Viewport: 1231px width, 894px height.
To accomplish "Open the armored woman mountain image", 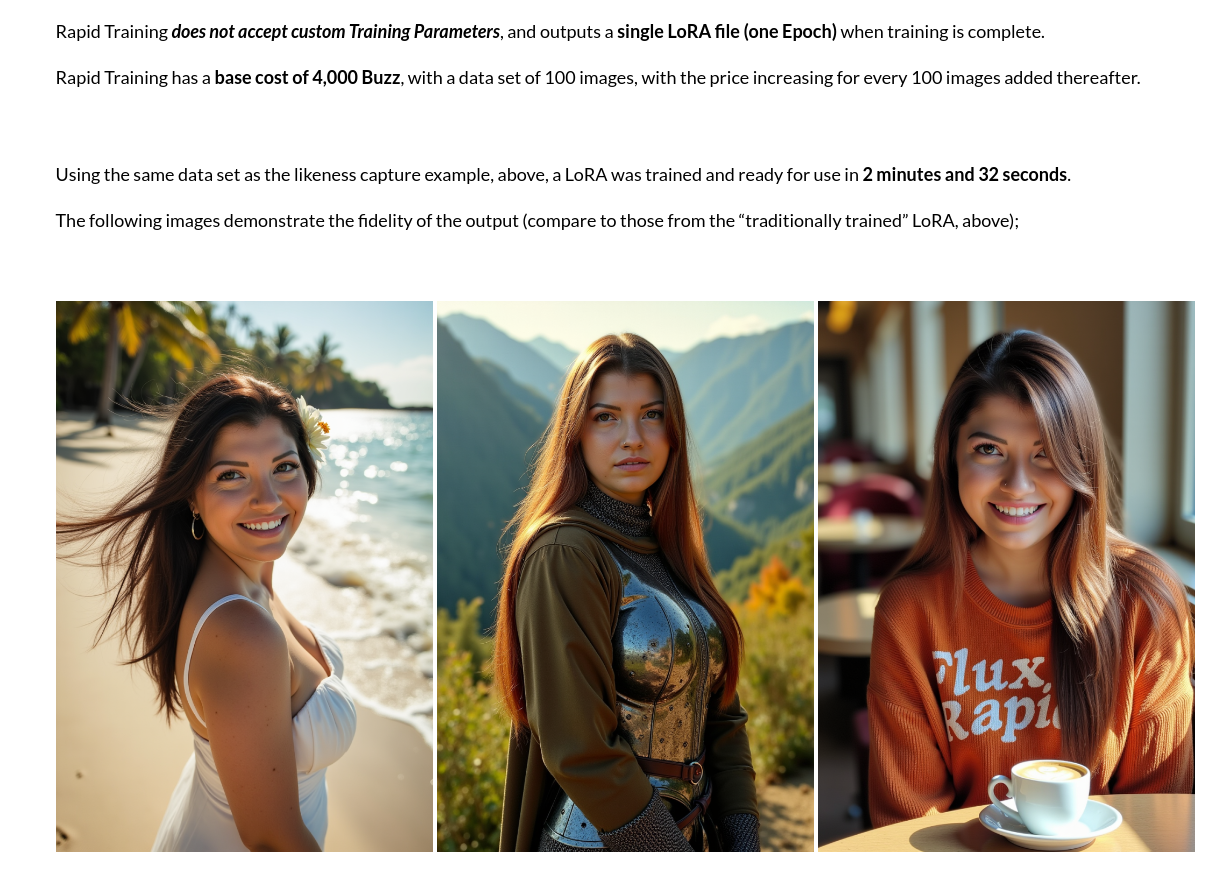I will tap(625, 576).
